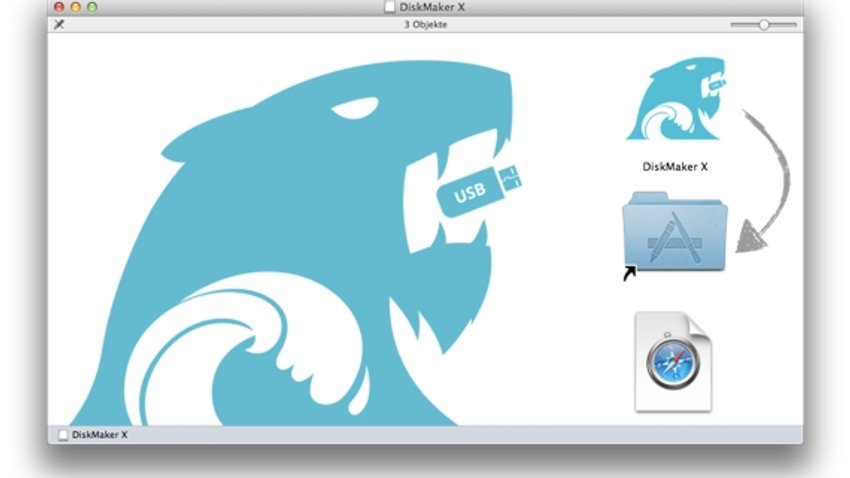The width and height of the screenshot is (850, 478).
Task: Click the DiskMaker X volume in path bar
Action: (x=93, y=435)
